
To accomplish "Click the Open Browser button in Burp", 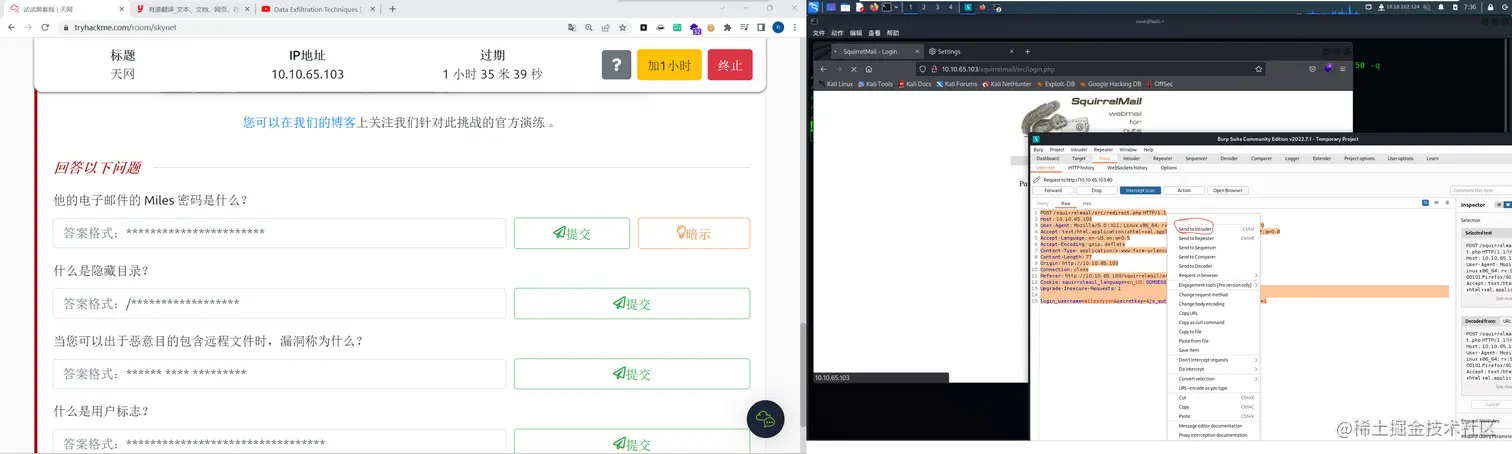I will 1228,190.
